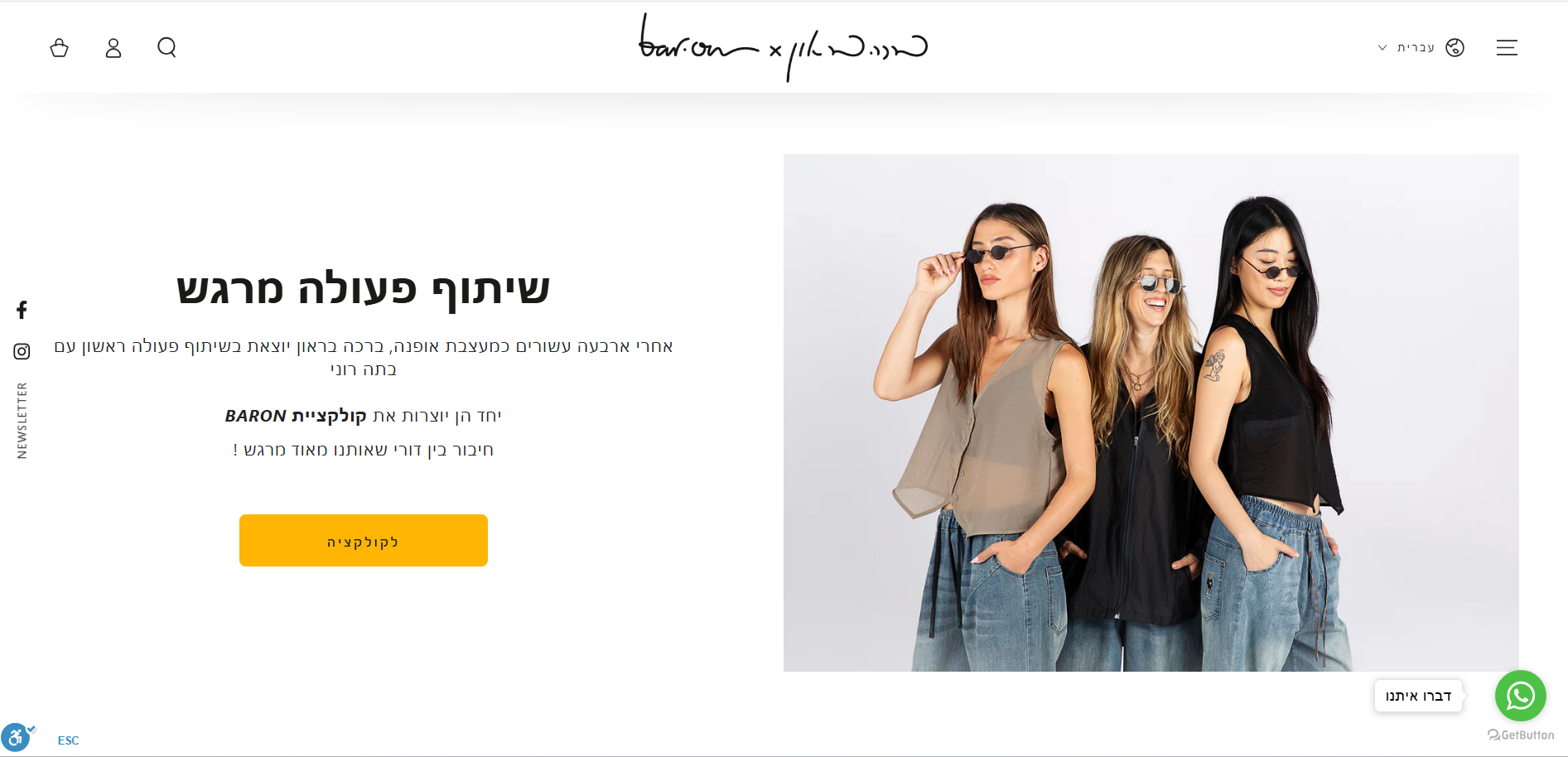Open the user account icon

pyautogui.click(x=113, y=48)
